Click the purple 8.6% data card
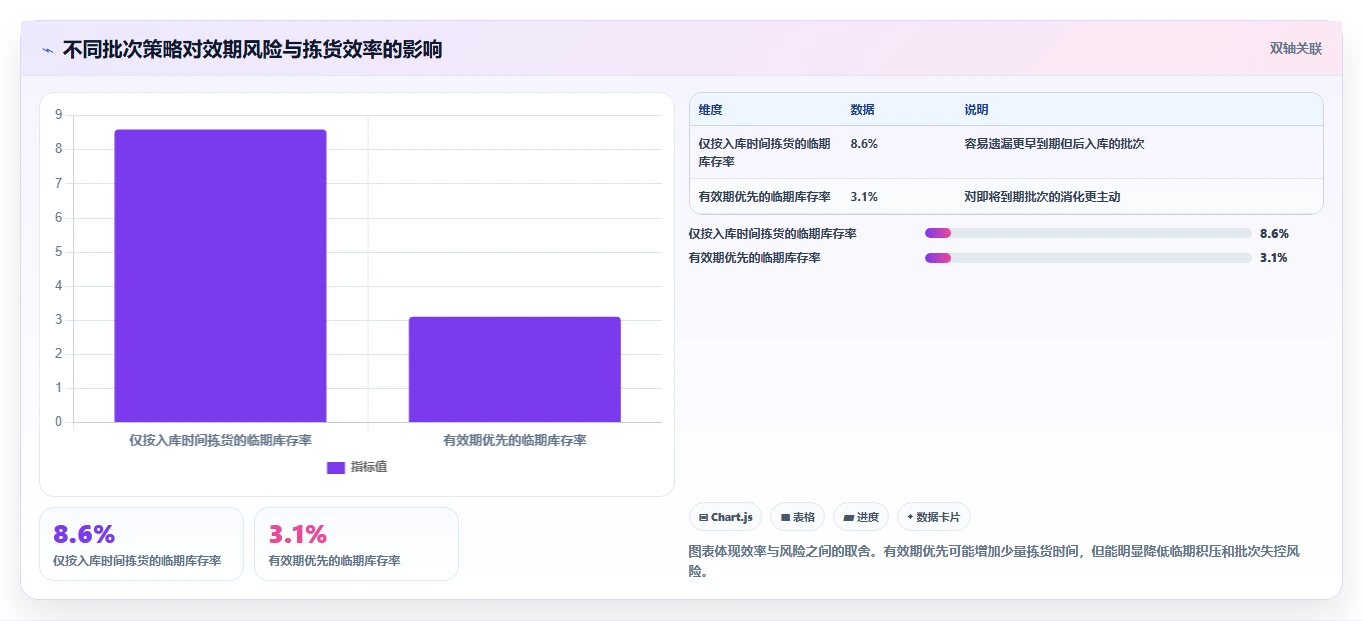 141,544
